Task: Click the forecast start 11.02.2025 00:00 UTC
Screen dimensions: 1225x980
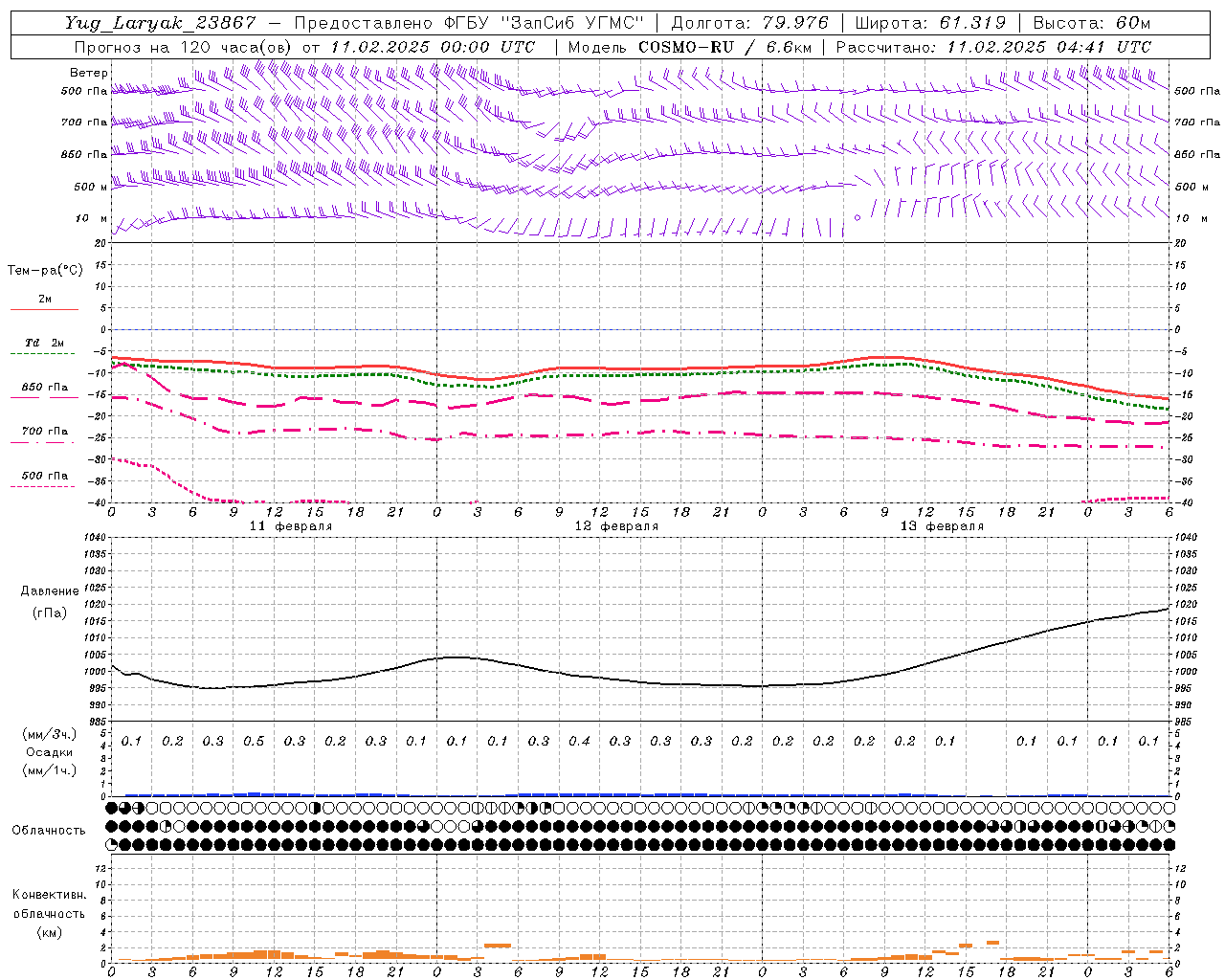Action: click(x=434, y=47)
